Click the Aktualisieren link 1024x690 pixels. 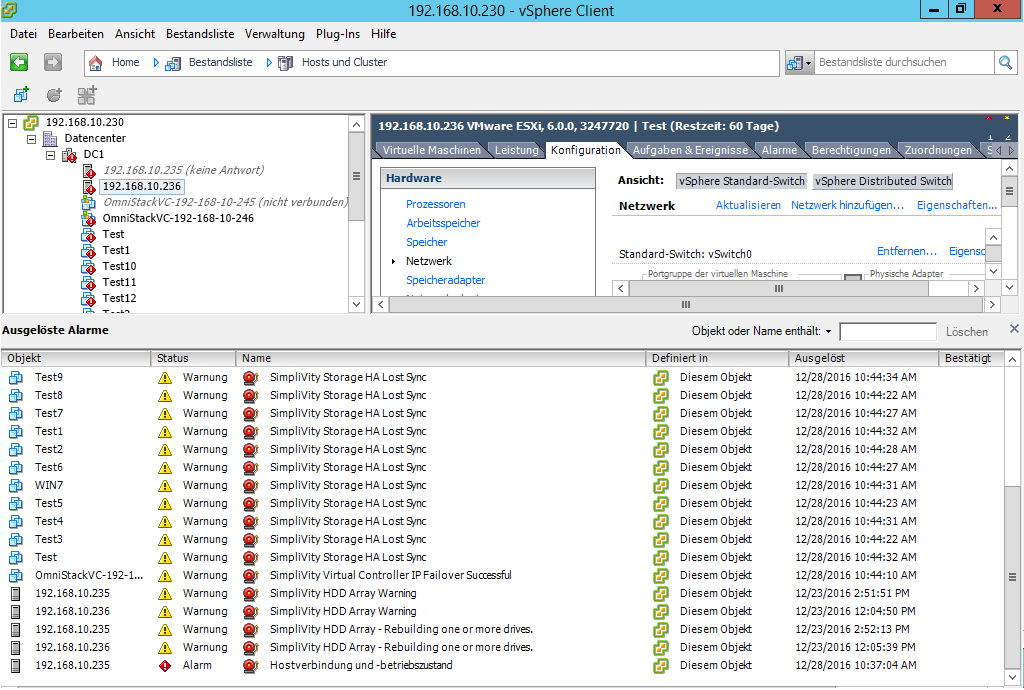point(748,205)
